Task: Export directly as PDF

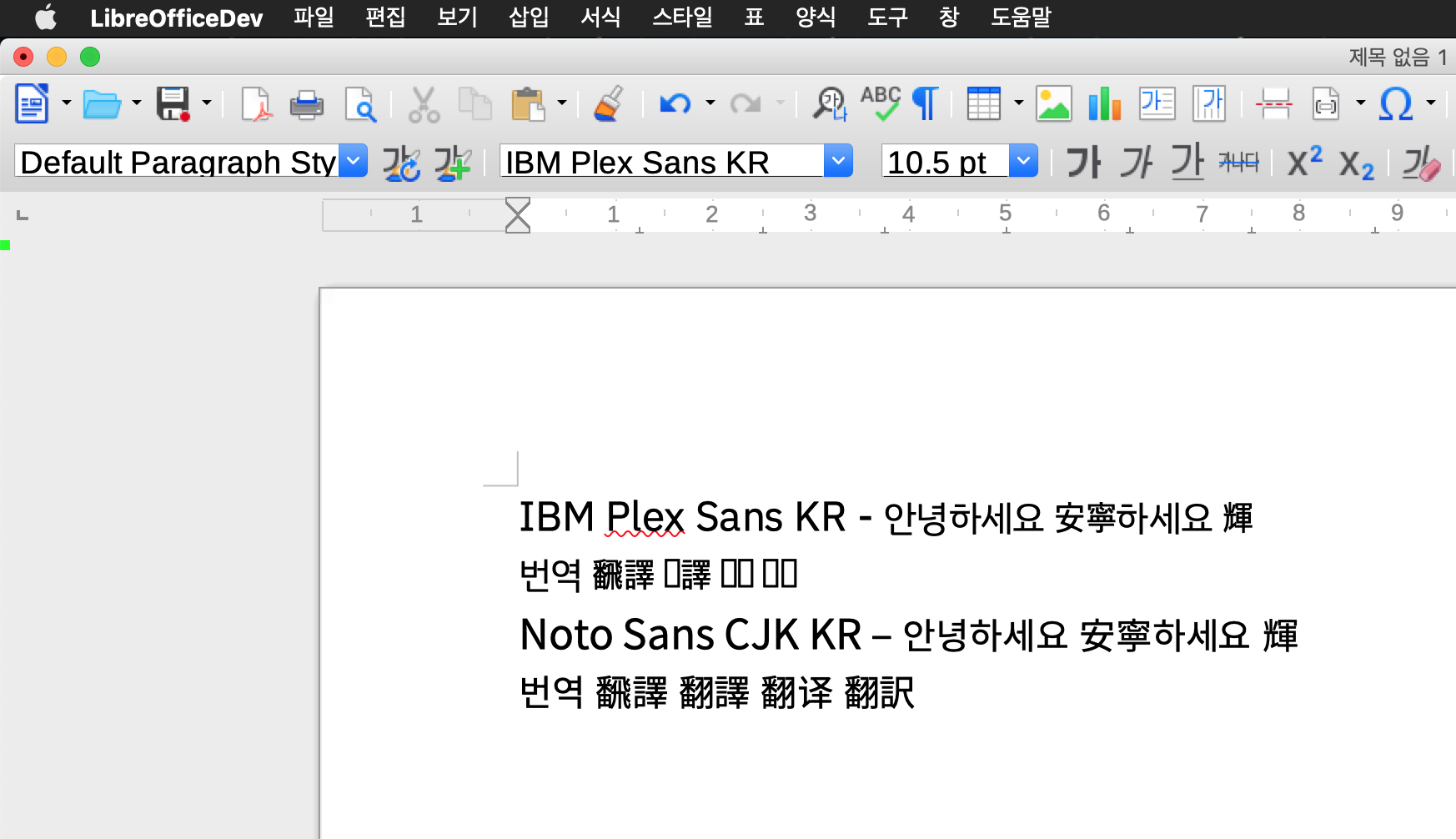Action: click(x=256, y=104)
